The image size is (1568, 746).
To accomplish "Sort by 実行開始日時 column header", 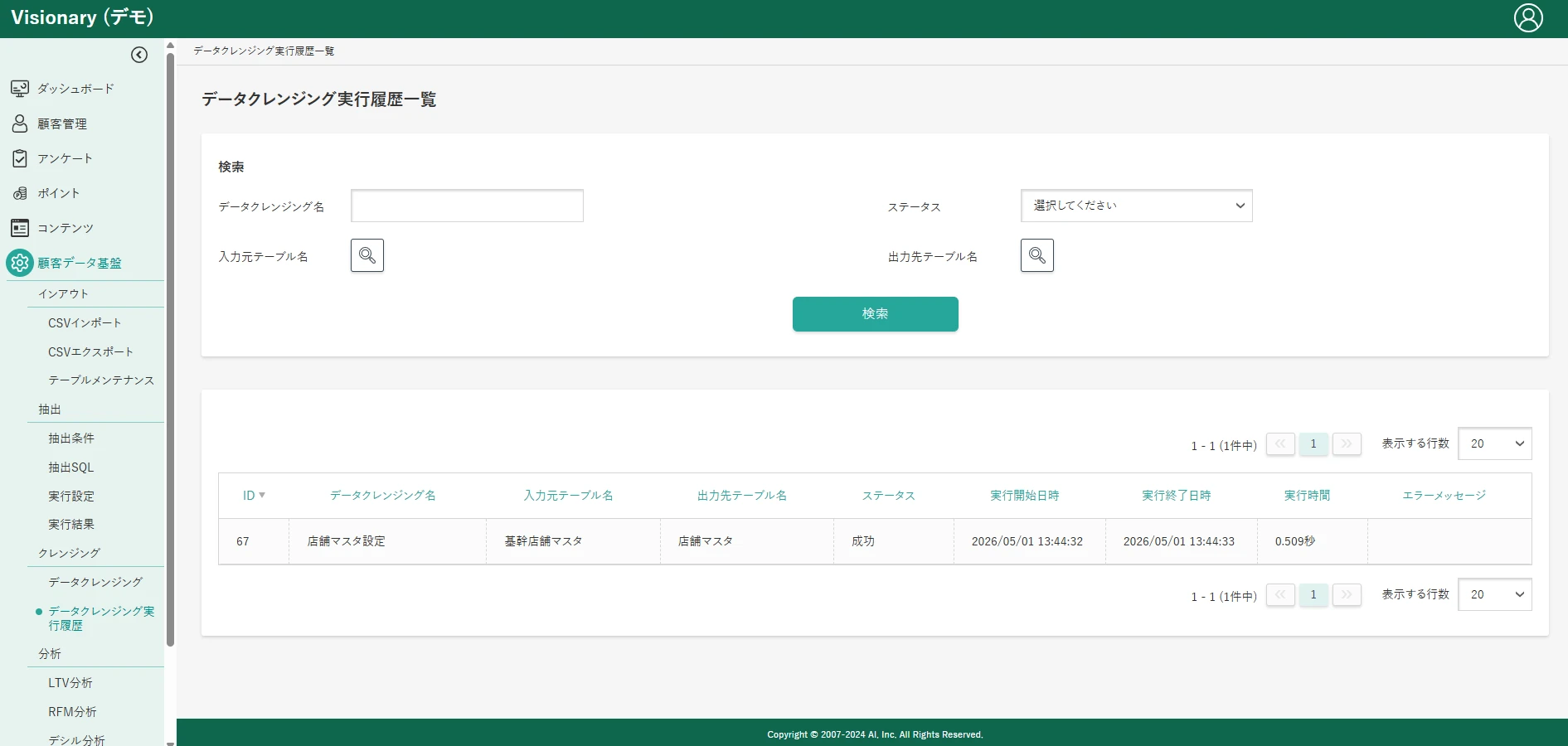I will tap(1024, 495).
